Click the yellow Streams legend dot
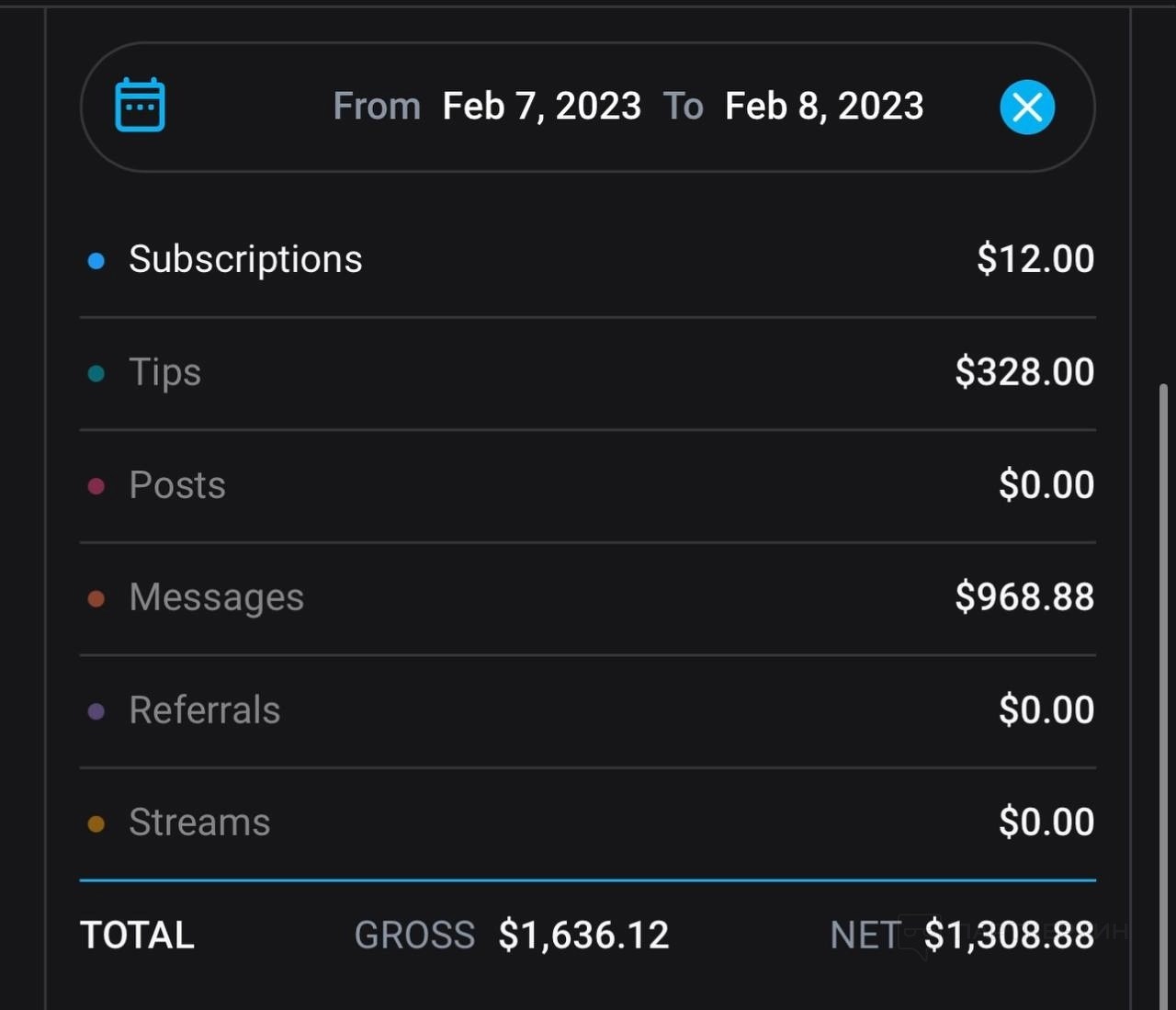This screenshot has width=1176, height=1010. point(96,823)
